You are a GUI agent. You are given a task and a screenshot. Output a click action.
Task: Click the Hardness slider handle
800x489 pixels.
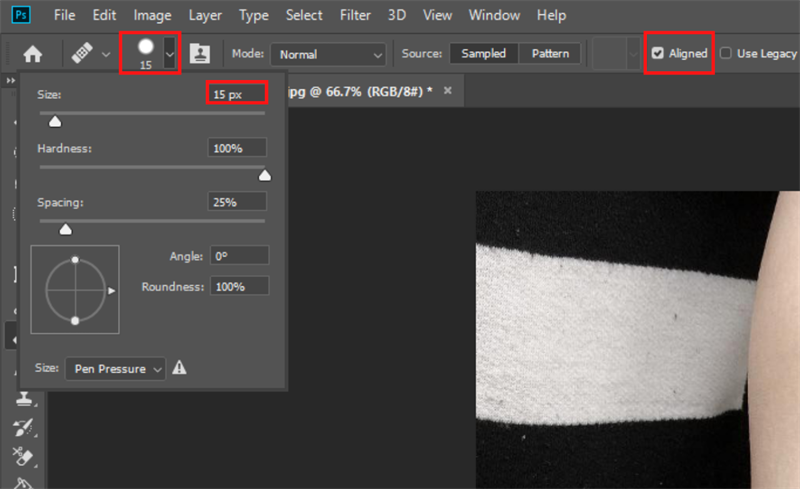[265, 175]
